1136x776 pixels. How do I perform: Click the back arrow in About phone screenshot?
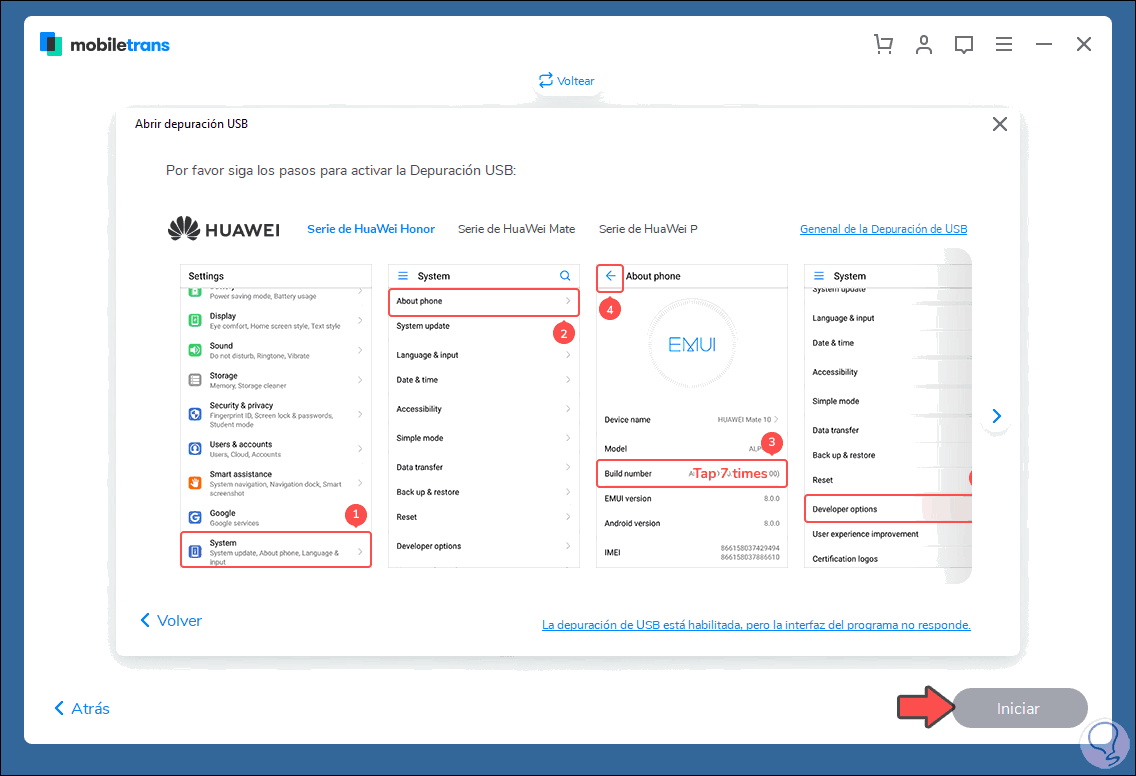[610, 276]
